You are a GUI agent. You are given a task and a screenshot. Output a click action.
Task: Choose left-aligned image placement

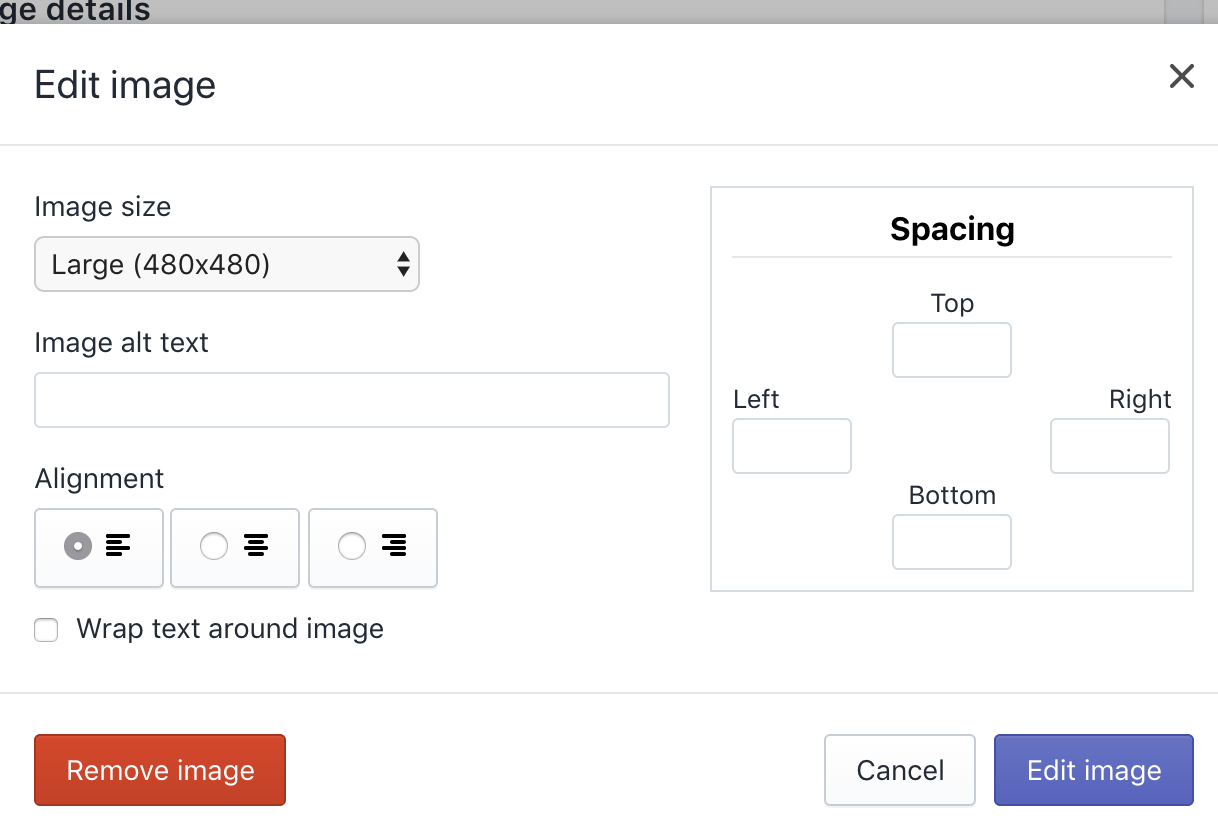click(99, 548)
